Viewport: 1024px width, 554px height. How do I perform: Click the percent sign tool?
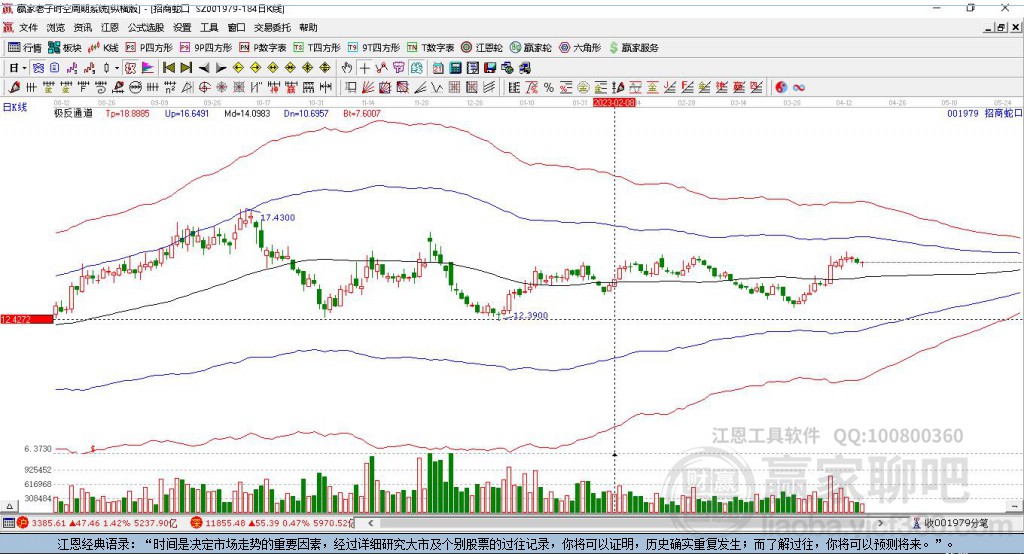tap(549, 88)
